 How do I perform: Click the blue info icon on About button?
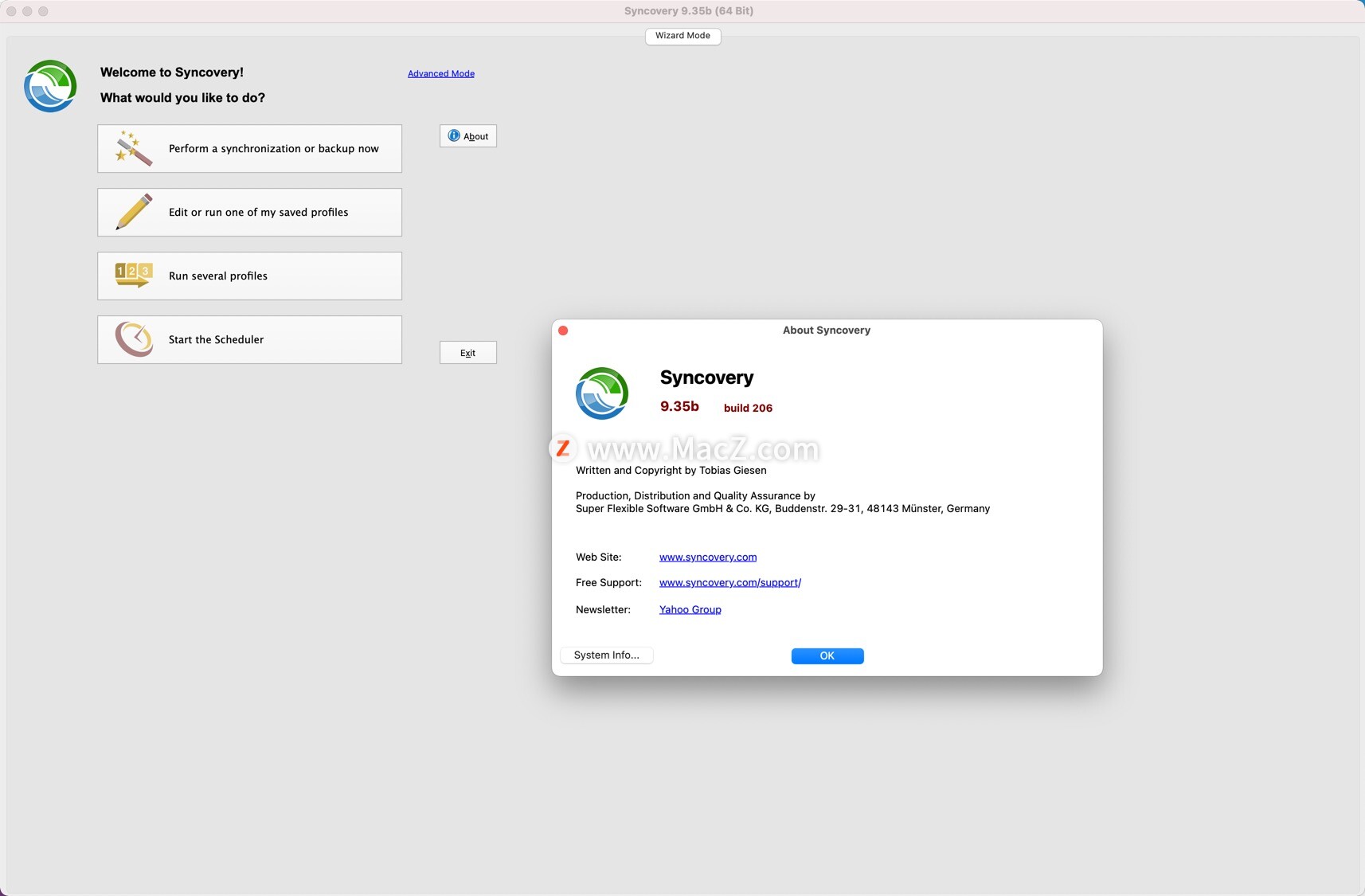tap(454, 135)
